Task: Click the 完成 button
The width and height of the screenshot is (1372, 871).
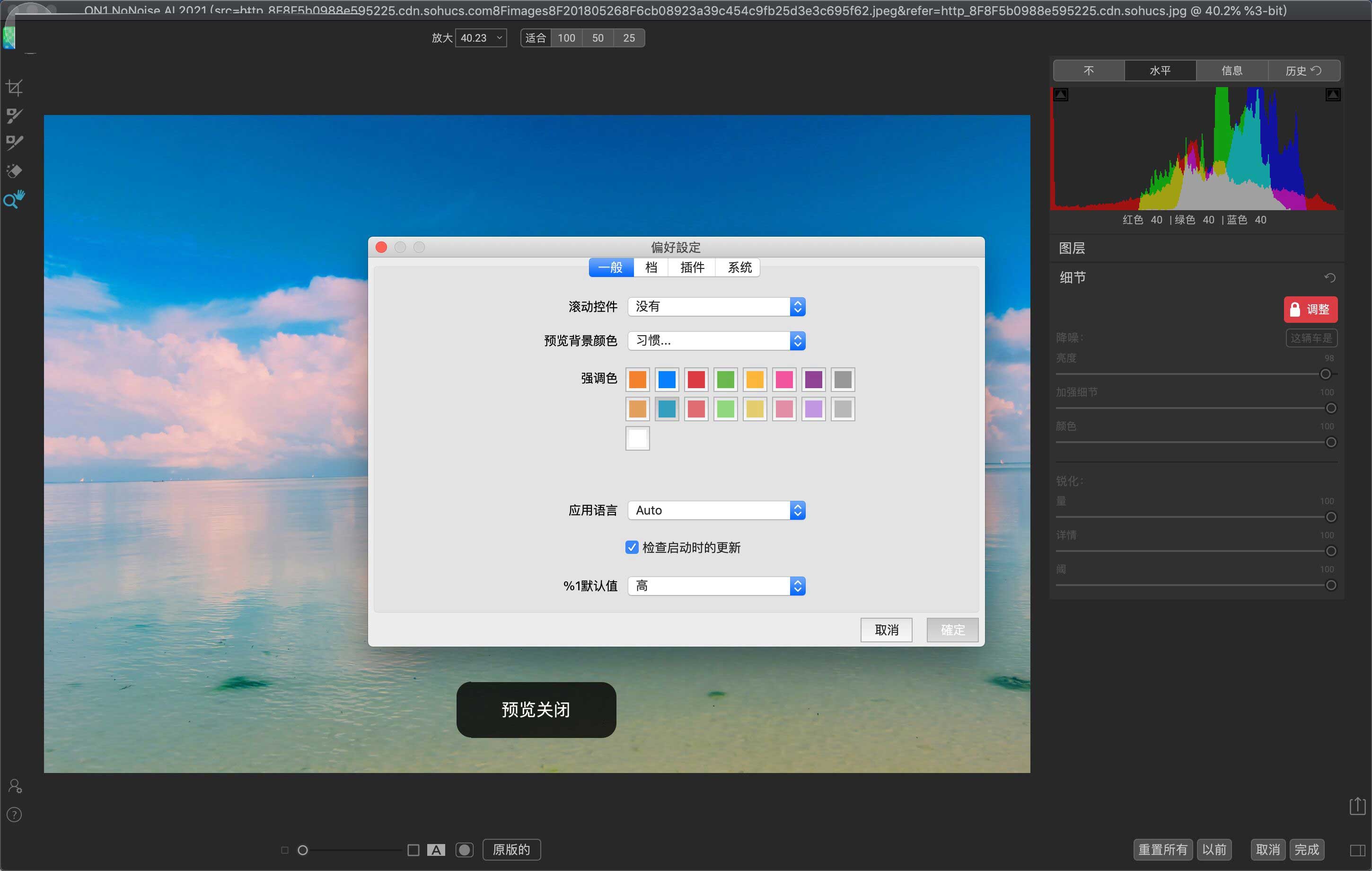Action: point(1307,850)
